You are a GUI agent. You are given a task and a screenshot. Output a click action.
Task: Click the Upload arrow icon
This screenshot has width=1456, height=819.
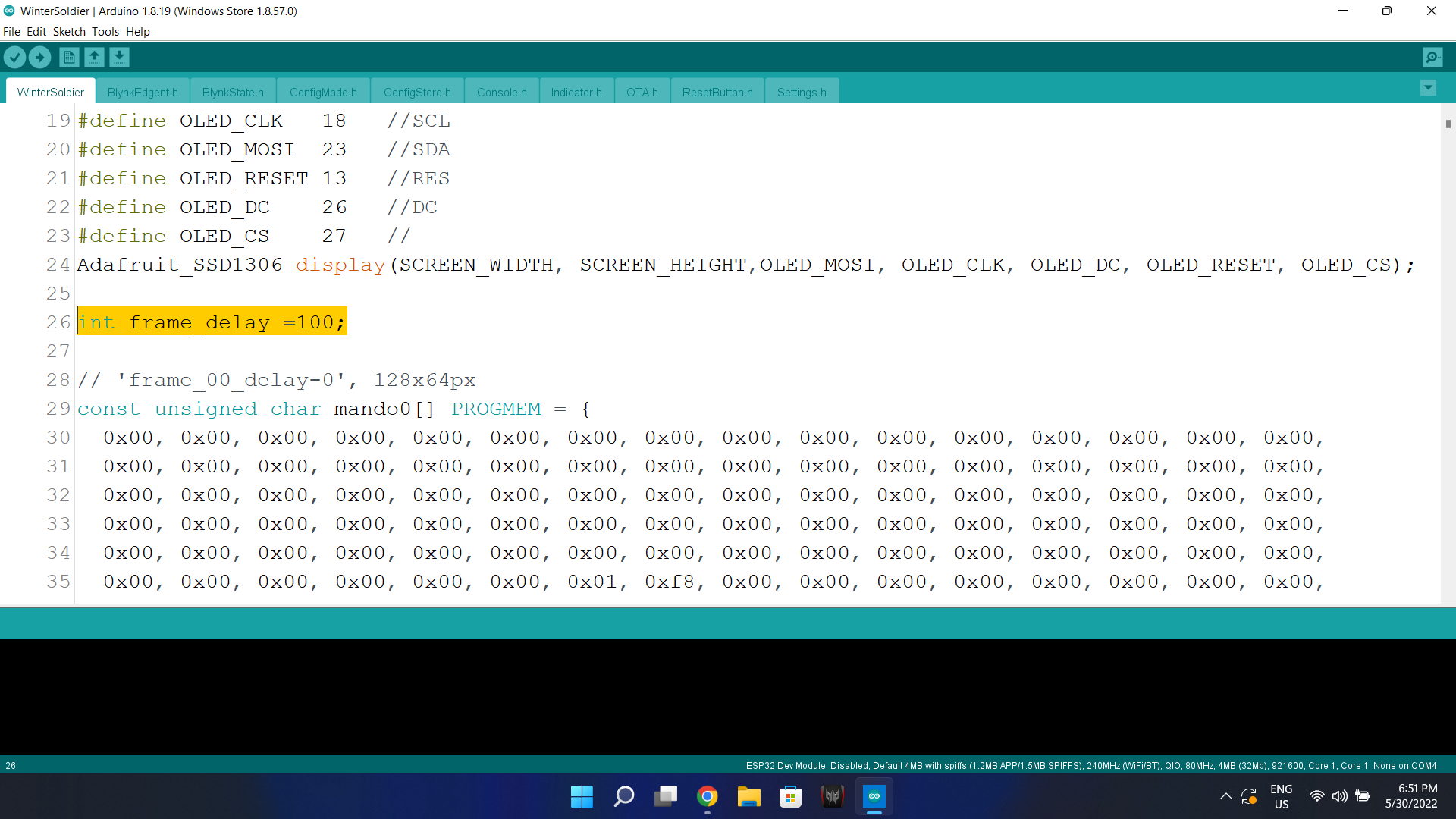(39, 57)
